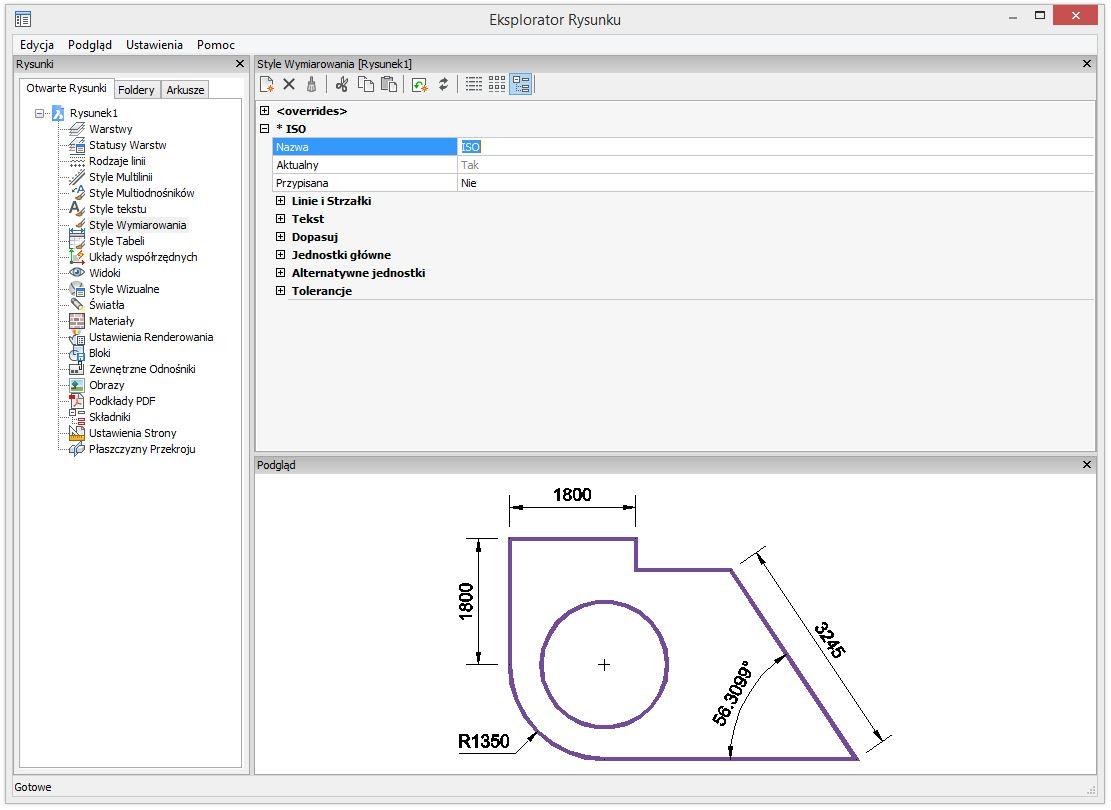The height and width of the screenshot is (810, 1111).
Task: Open Style Tabeli item
Action: pyautogui.click(x=116, y=241)
